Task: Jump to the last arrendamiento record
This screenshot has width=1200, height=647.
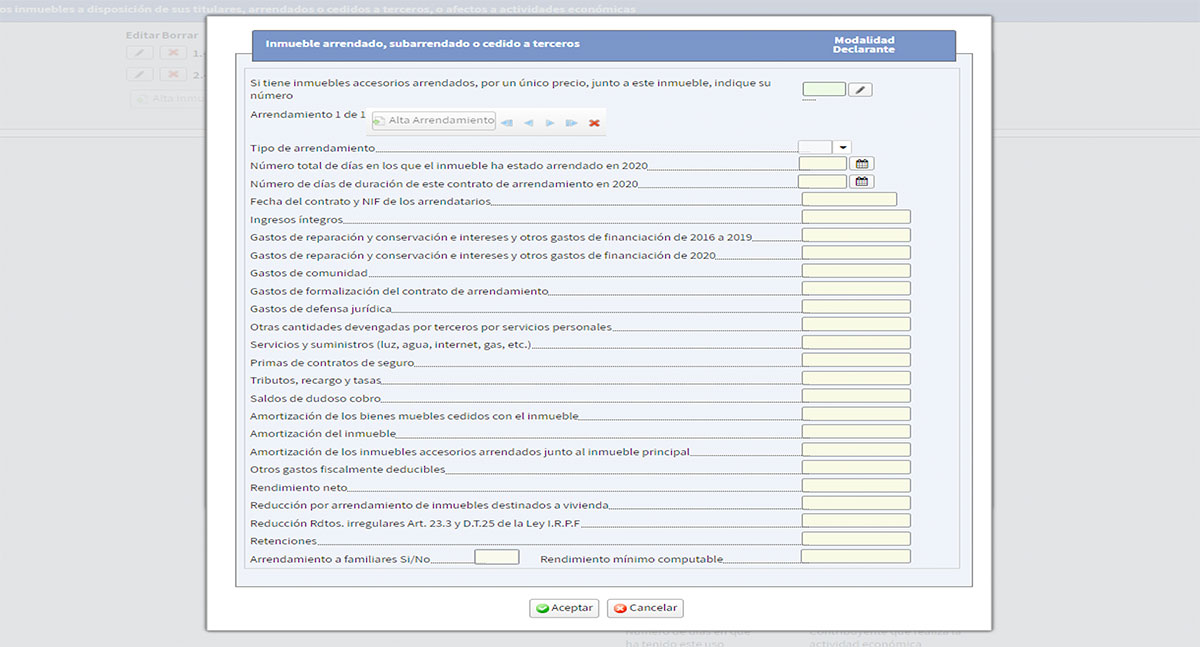Action: click(572, 122)
